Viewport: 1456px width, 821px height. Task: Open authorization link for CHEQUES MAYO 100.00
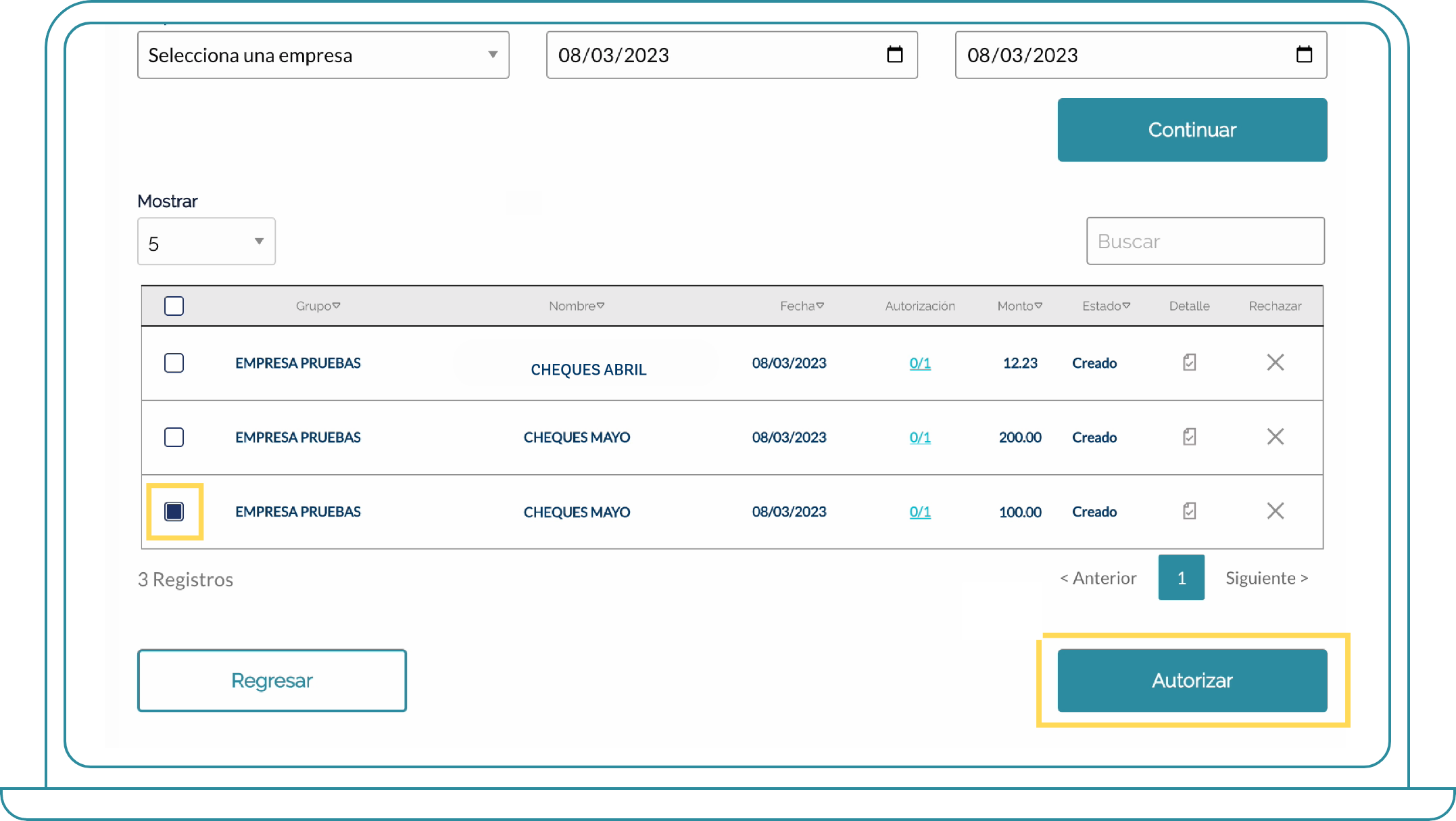pos(920,511)
